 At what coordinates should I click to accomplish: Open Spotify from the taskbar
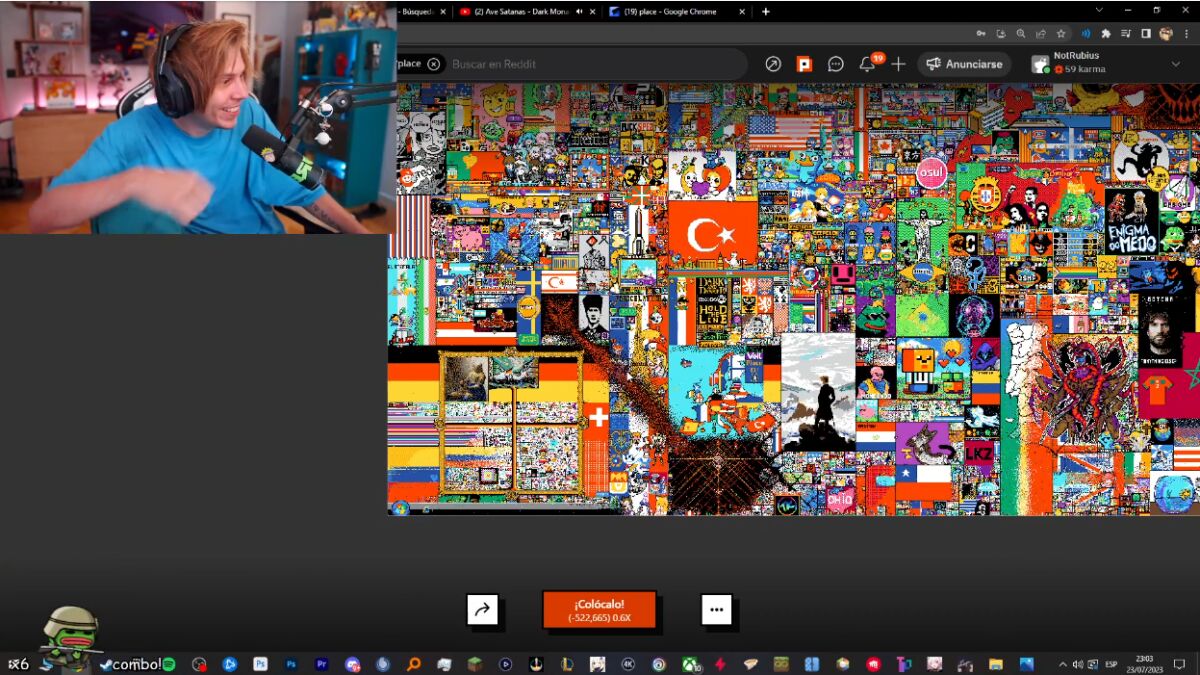click(x=169, y=664)
